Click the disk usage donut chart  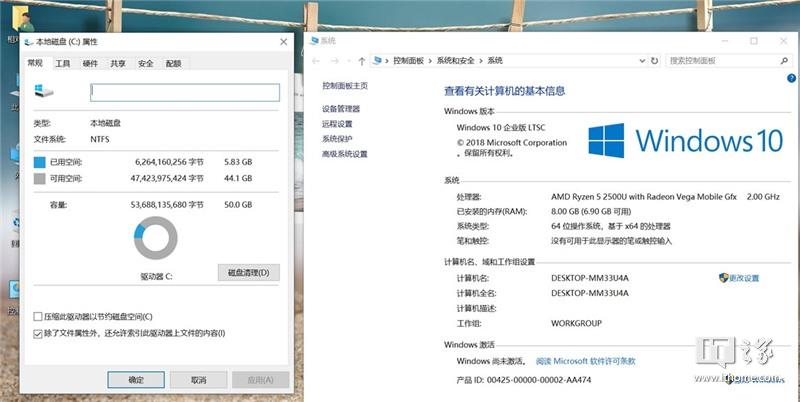156,238
